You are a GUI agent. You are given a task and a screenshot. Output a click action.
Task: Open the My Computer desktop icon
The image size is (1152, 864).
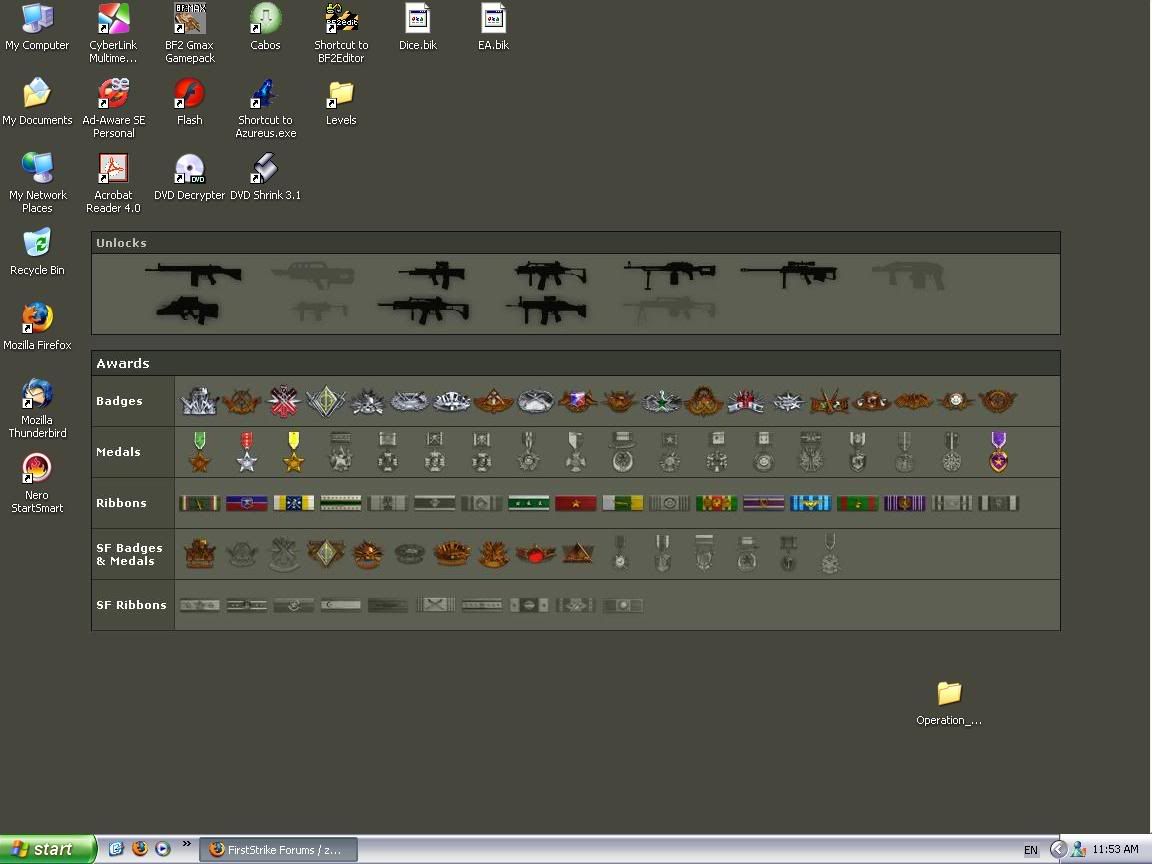pos(37,28)
